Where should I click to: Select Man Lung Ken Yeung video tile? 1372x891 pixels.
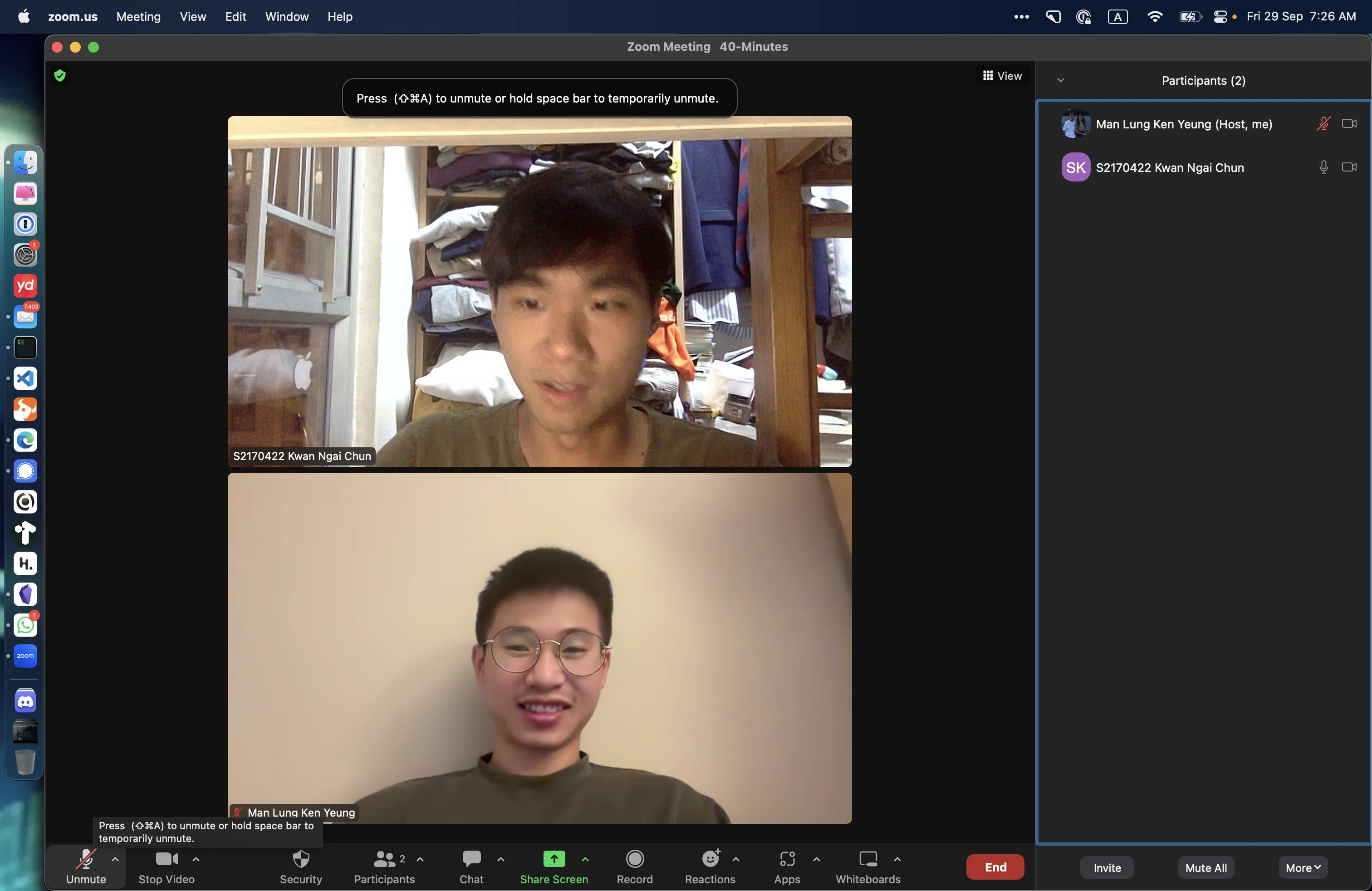tap(539, 648)
